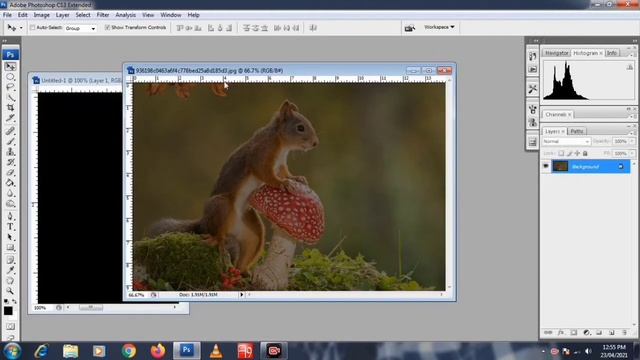This screenshot has height=360, width=640.
Task: Click the Untitled-1 window scrollbar thumb
Action: click(91, 307)
